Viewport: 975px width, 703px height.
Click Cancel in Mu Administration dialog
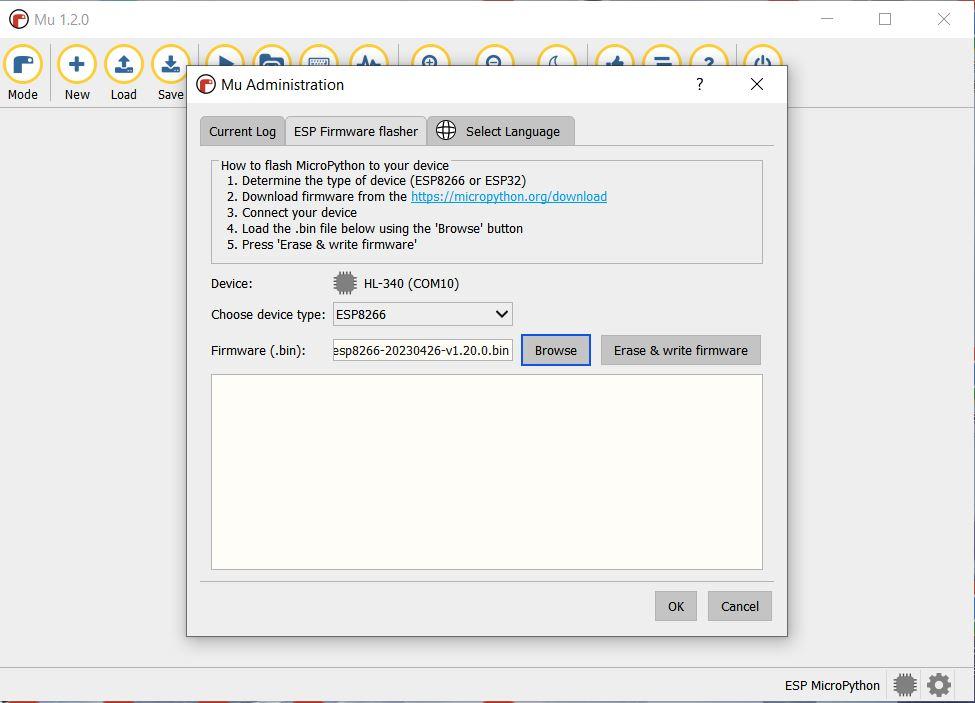pos(740,606)
